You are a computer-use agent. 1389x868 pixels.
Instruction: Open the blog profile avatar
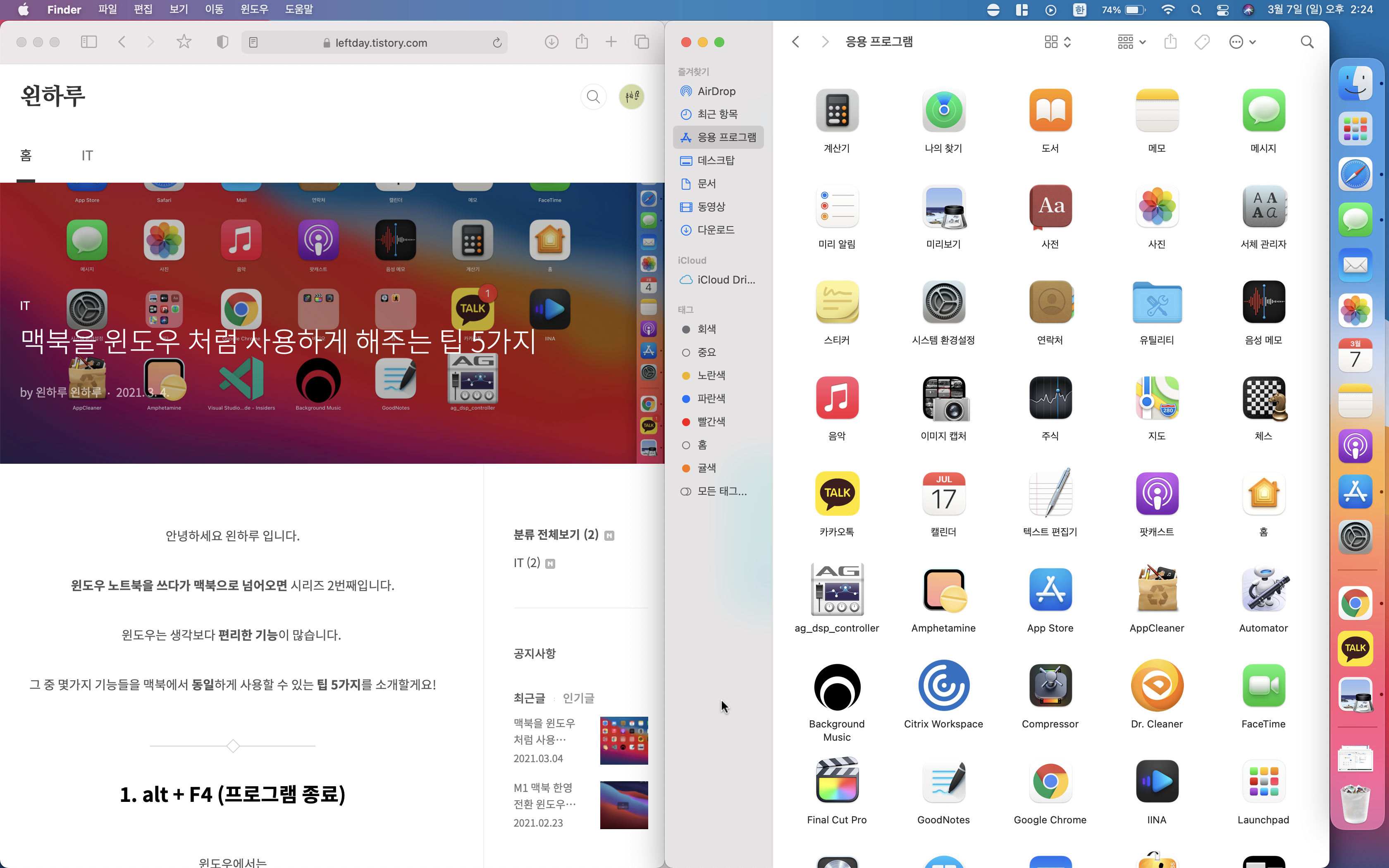point(631,96)
